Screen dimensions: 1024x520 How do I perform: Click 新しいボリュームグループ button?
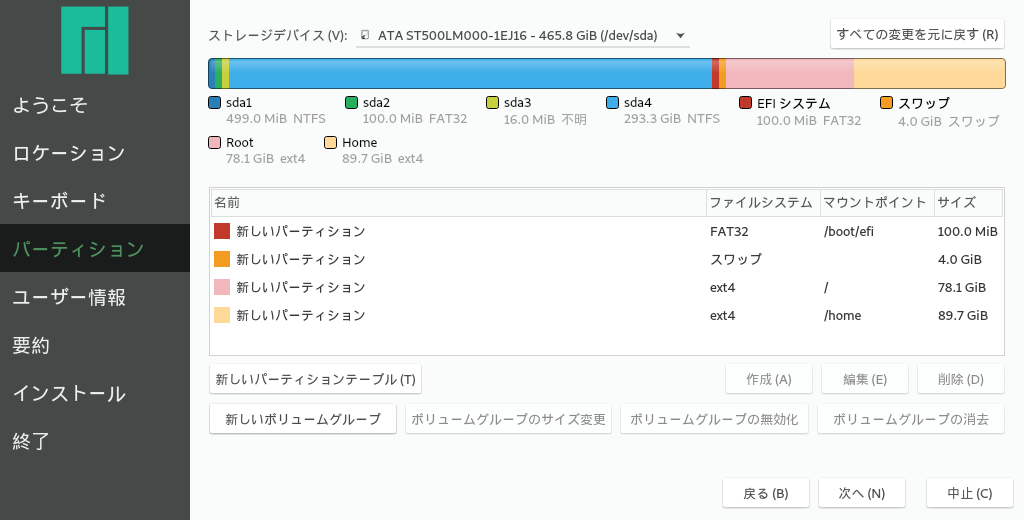[x=303, y=419]
